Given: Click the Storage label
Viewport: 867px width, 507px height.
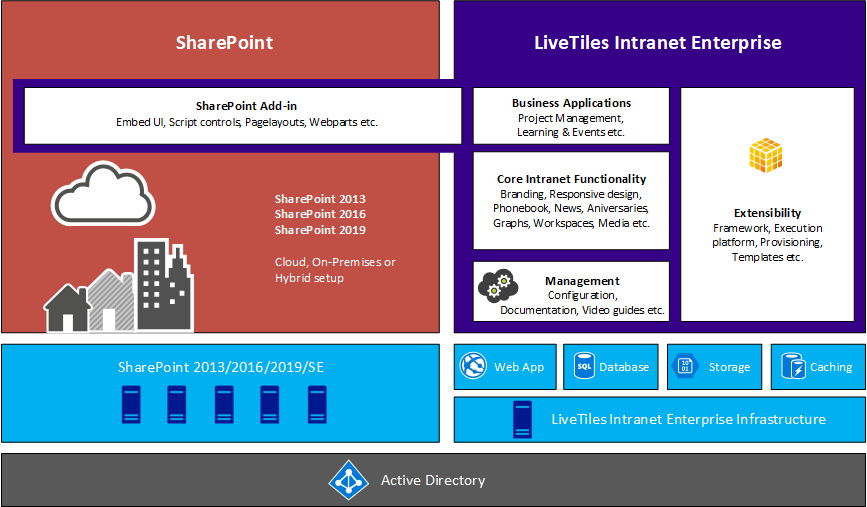Looking at the screenshot, I should [729, 367].
